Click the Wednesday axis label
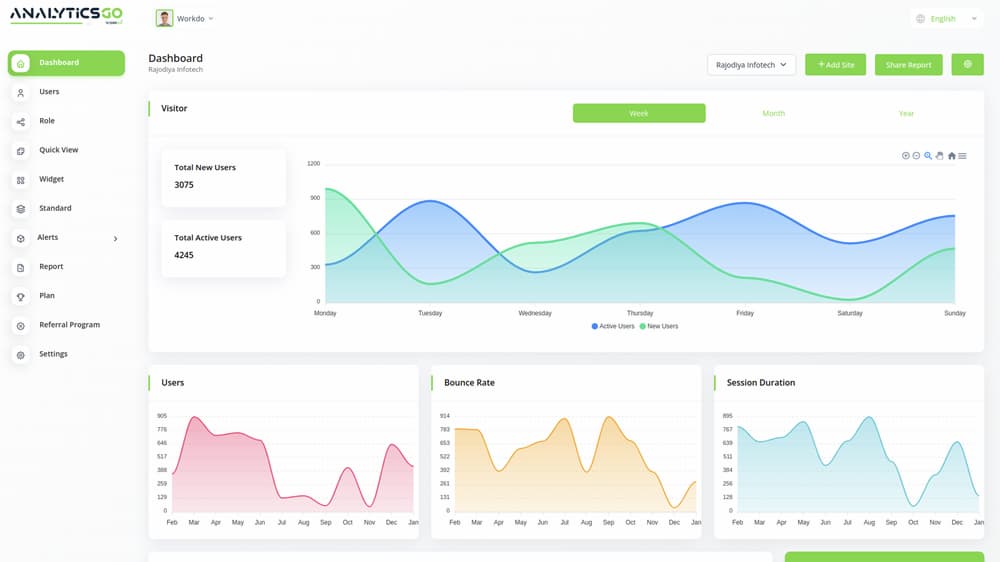The width and height of the screenshot is (1000, 562). 535,313
